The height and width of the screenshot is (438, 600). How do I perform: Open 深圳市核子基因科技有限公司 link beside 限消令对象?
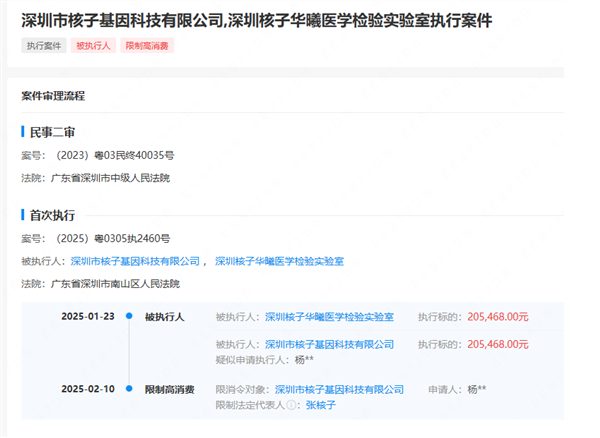pyautogui.click(x=339, y=390)
